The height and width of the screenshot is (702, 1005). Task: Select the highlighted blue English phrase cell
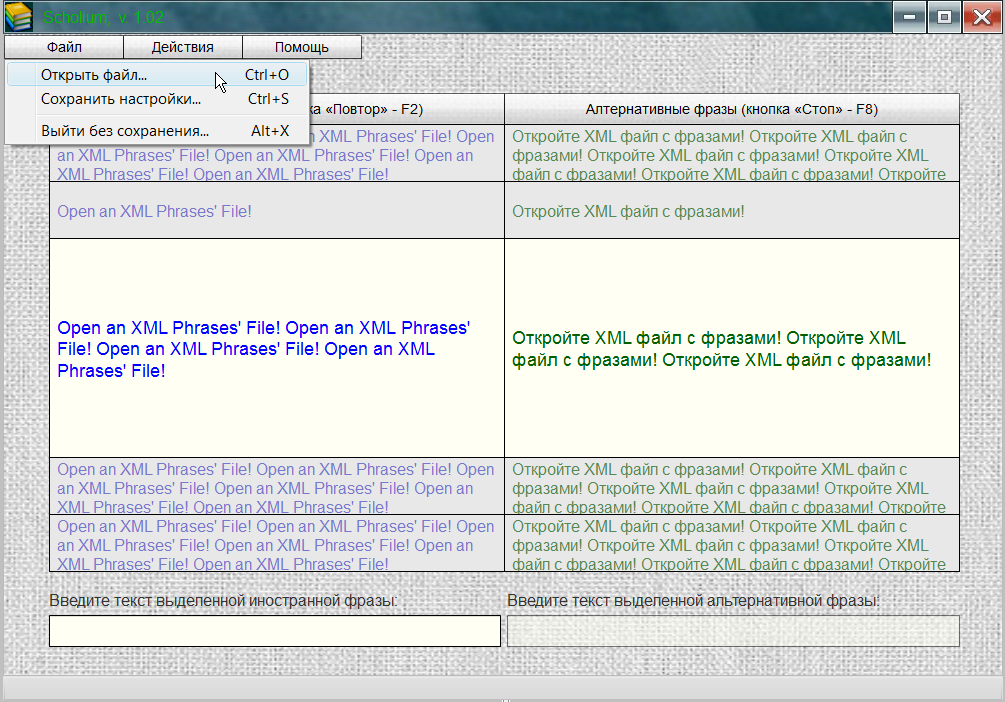click(277, 349)
